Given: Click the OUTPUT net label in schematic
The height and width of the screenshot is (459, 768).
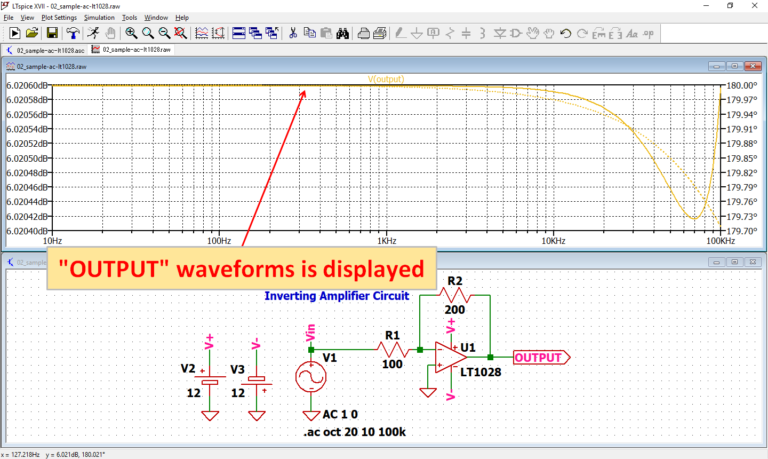Looking at the screenshot, I should pyautogui.click(x=540, y=356).
